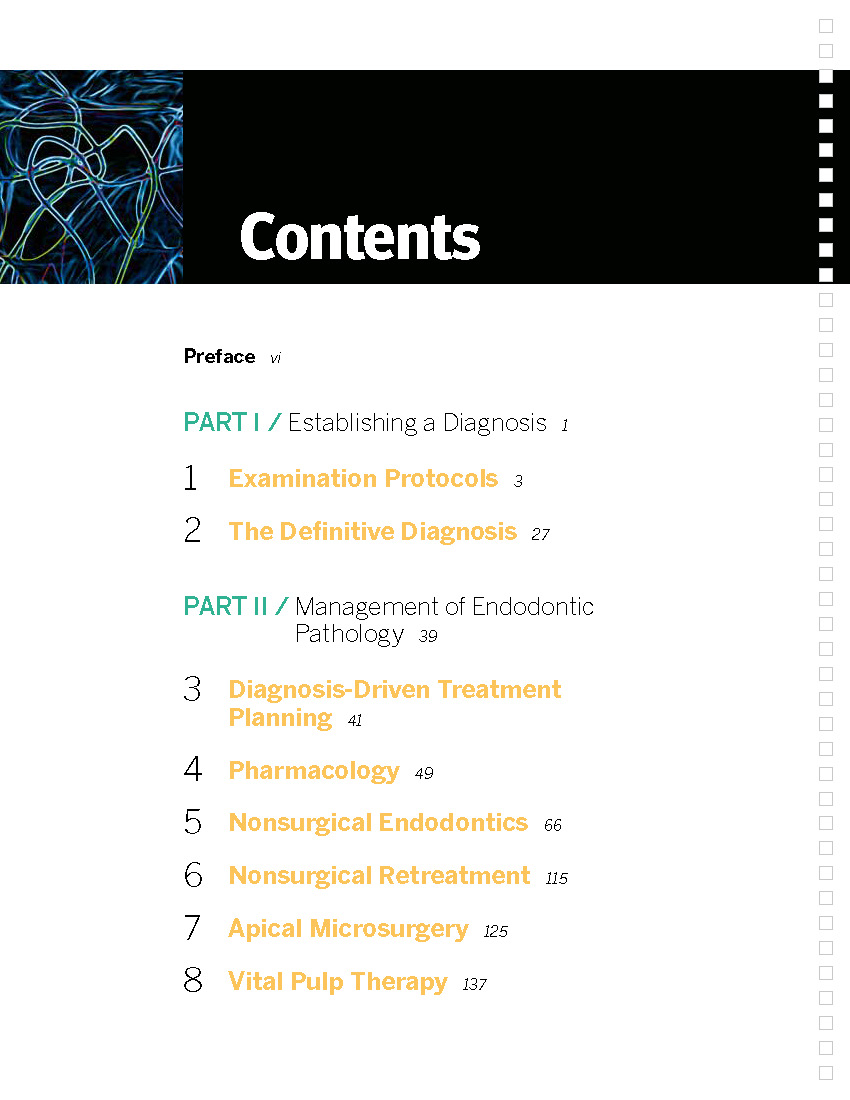This screenshot has height=1100, width=850.
Task: Select the Vital Pulp Therapy chapter
Action: pyautogui.click(x=338, y=981)
